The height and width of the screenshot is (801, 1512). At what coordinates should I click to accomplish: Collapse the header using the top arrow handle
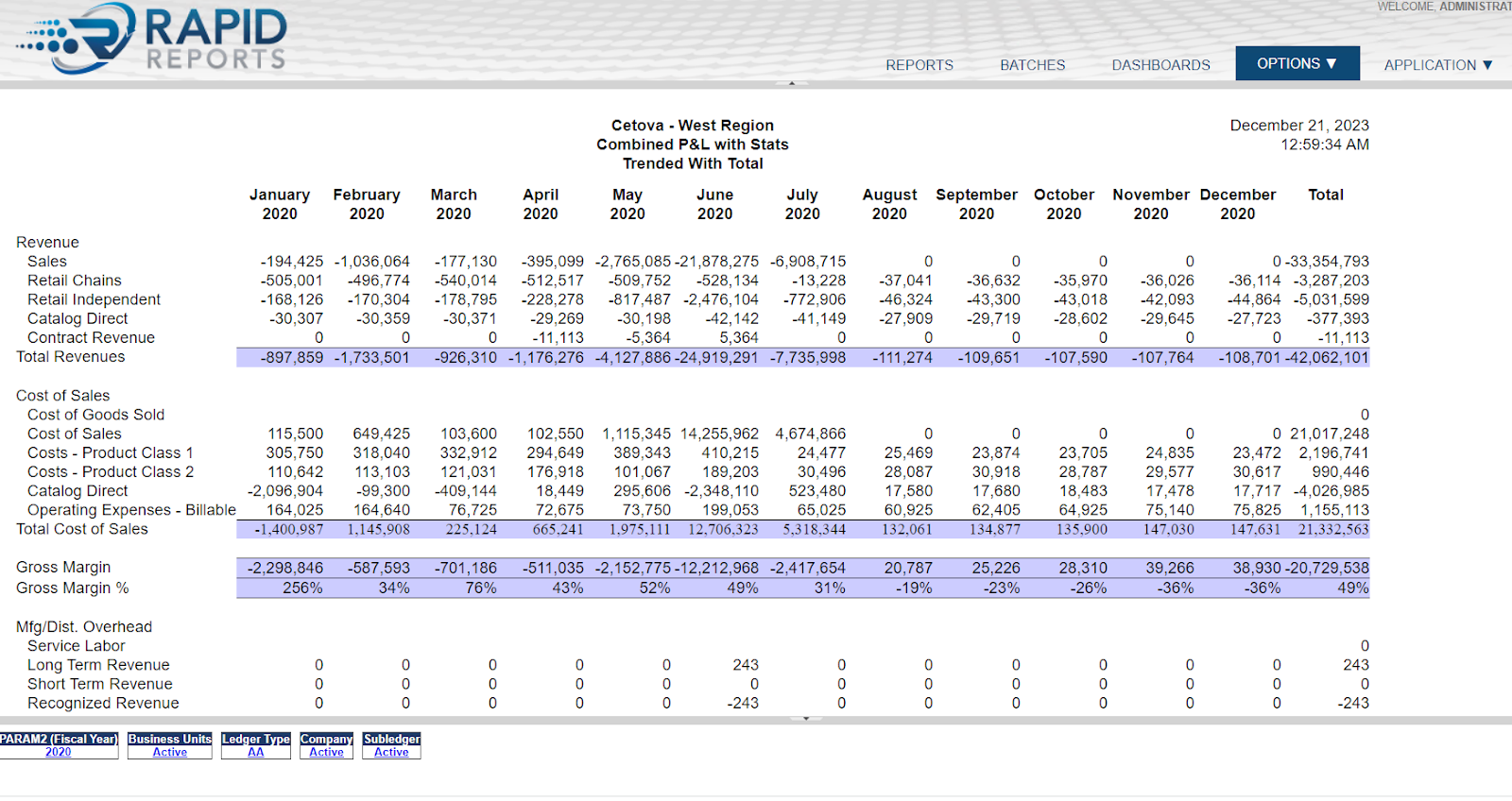(x=792, y=84)
